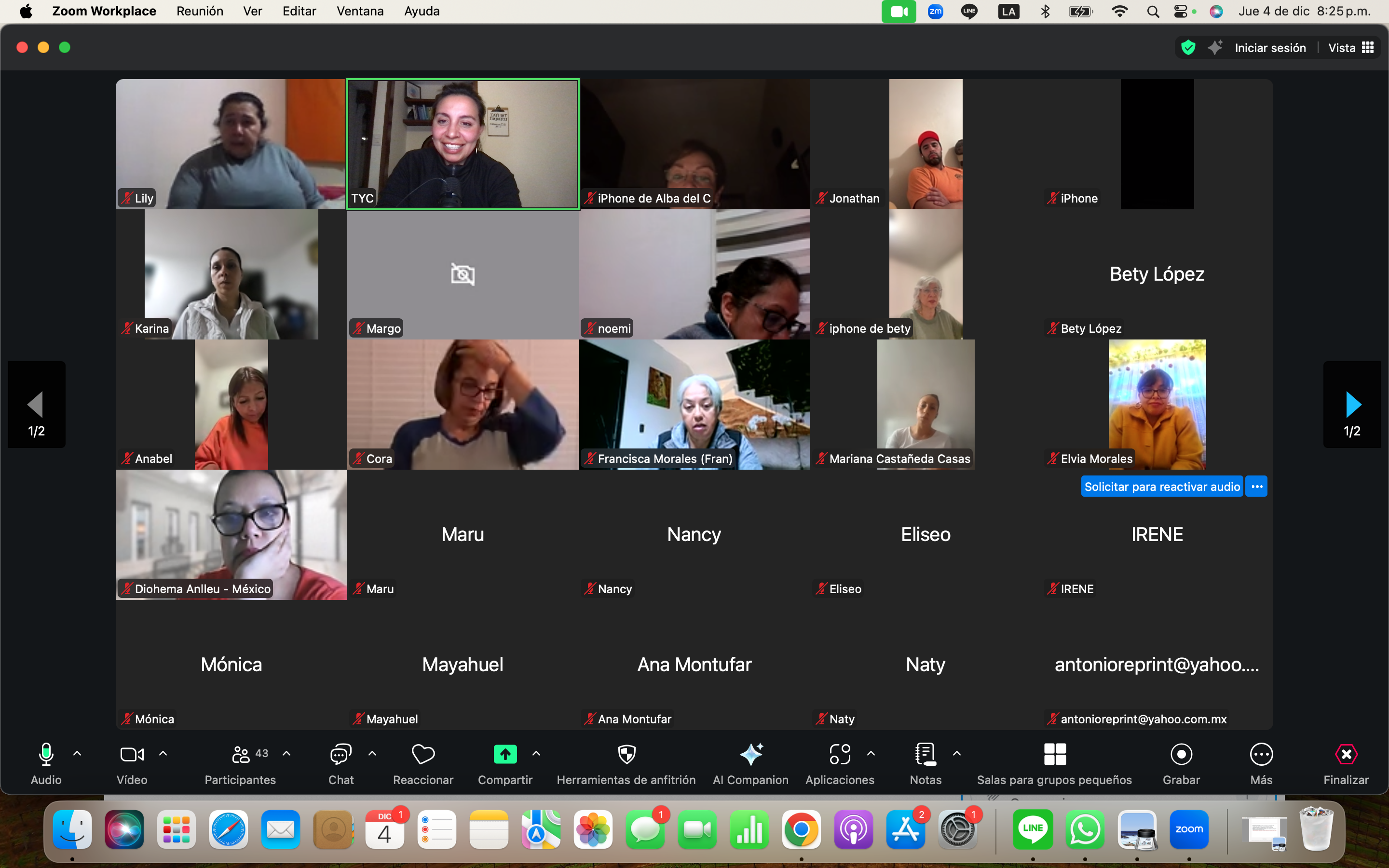Expand the audio options chevron
The image size is (1389, 868).
click(x=78, y=754)
